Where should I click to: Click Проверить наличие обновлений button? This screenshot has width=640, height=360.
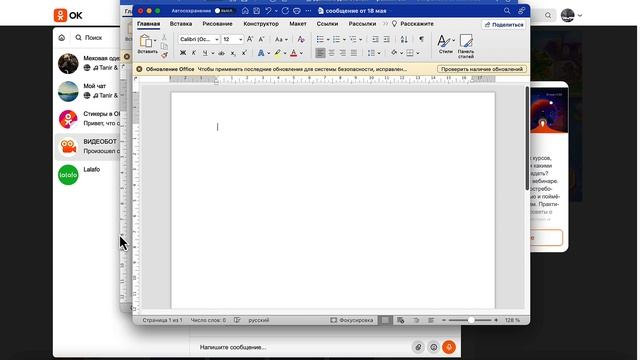tap(482, 69)
